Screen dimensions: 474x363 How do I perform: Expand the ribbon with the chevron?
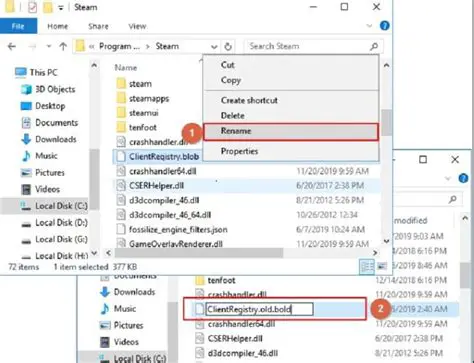[x=369, y=26]
